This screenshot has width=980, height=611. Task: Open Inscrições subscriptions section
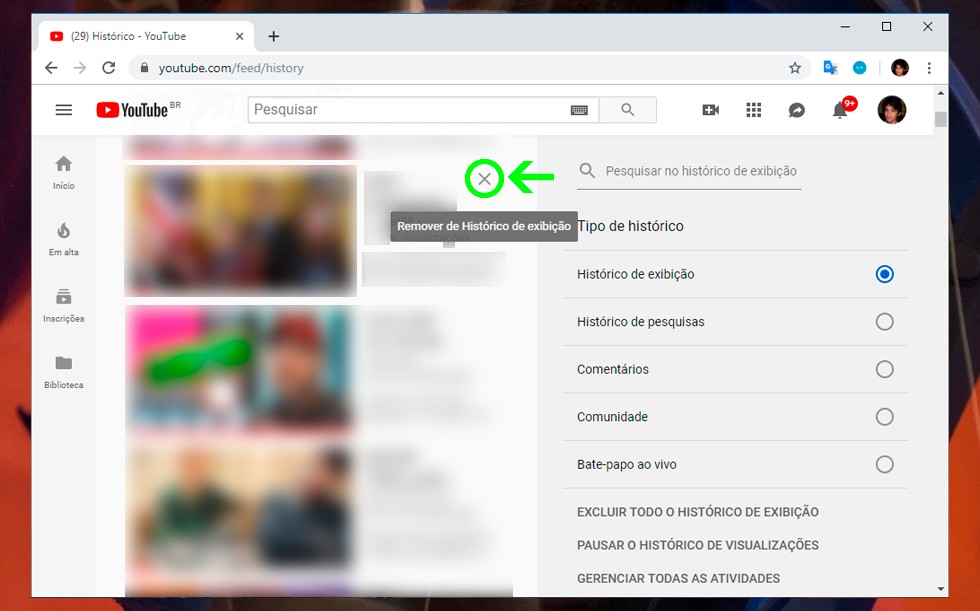pyautogui.click(x=64, y=306)
